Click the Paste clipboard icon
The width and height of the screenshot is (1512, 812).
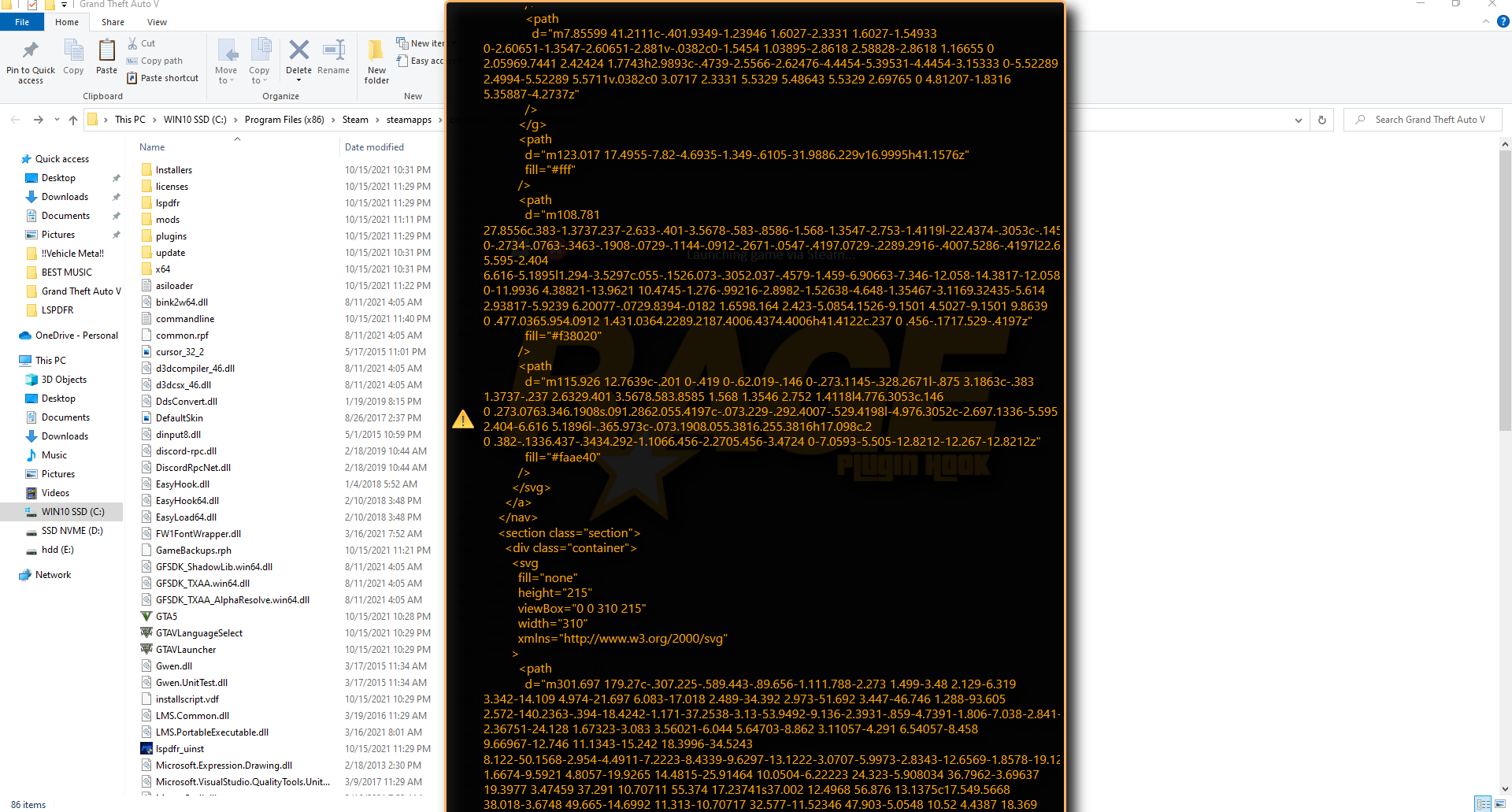[106, 50]
